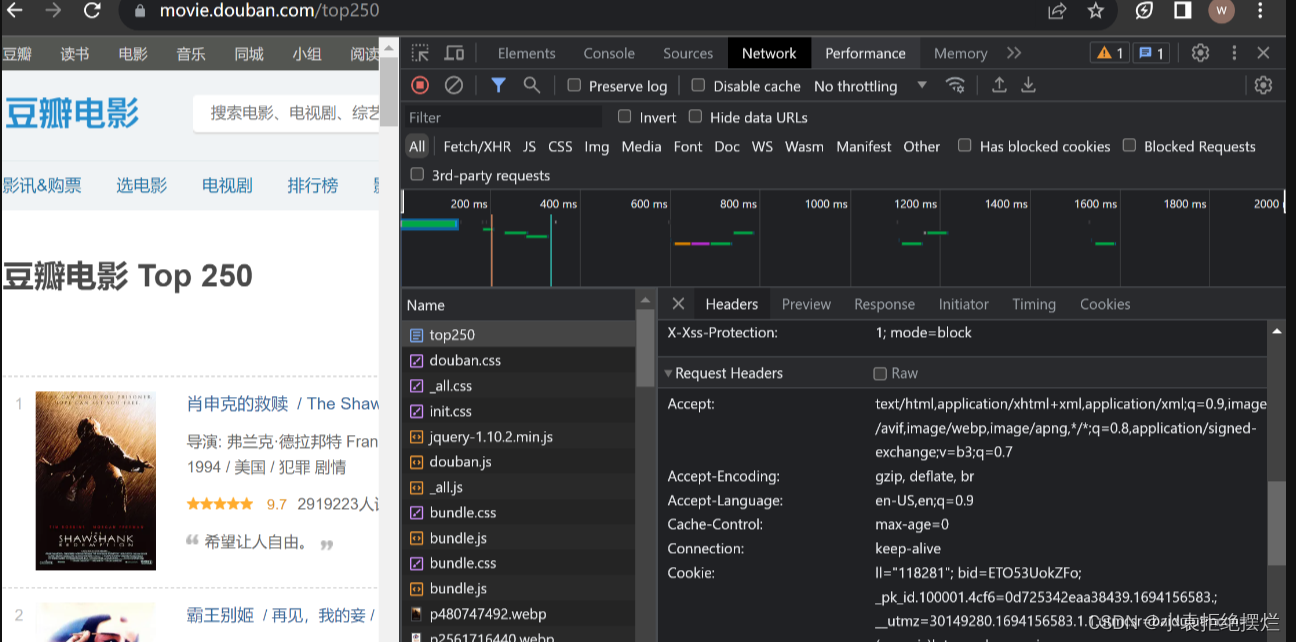Check Blocked Requests checkbox
1296x642 pixels.
pos(1129,145)
